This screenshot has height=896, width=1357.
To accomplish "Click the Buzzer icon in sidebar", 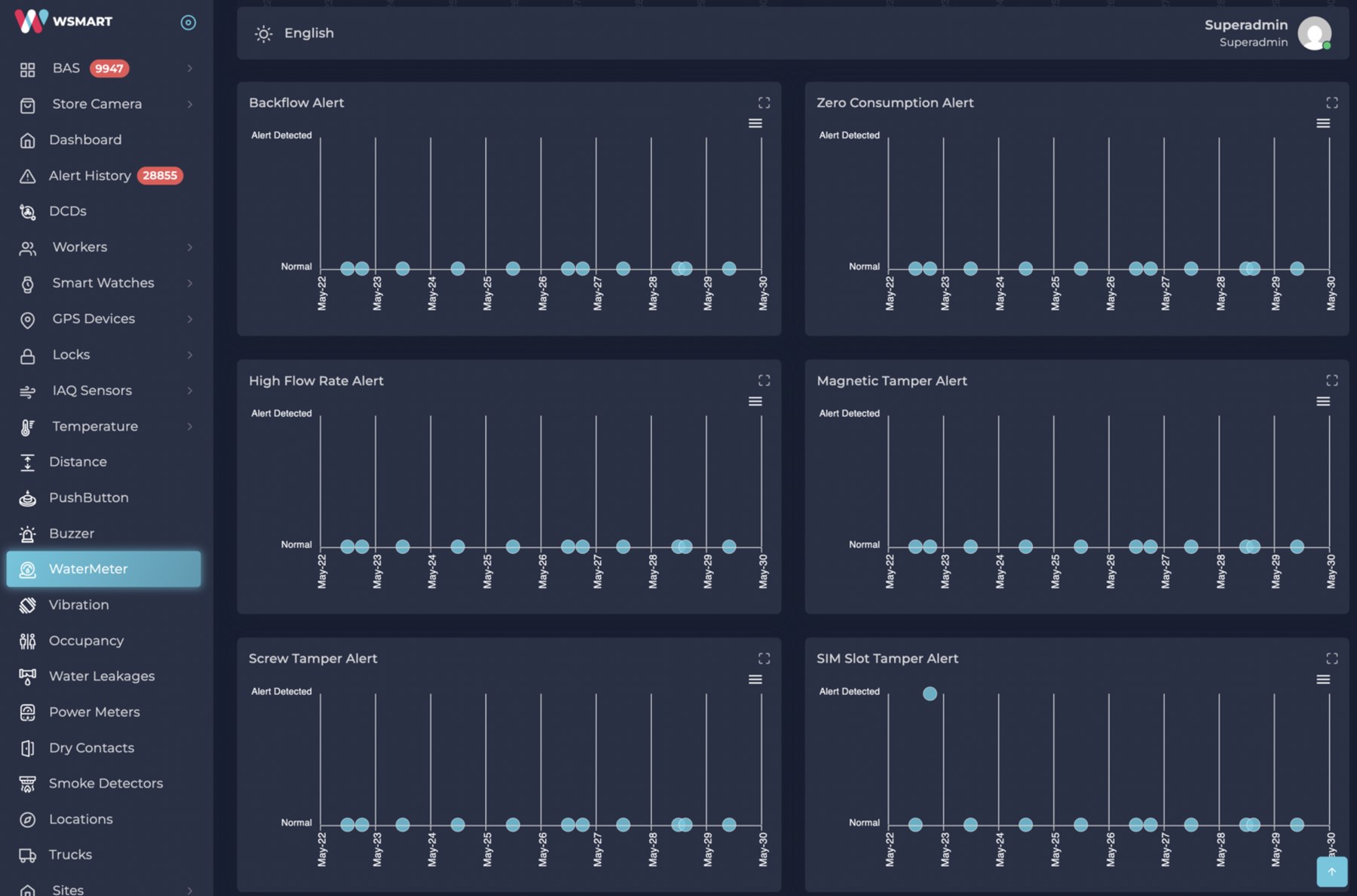I will click(x=28, y=534).
